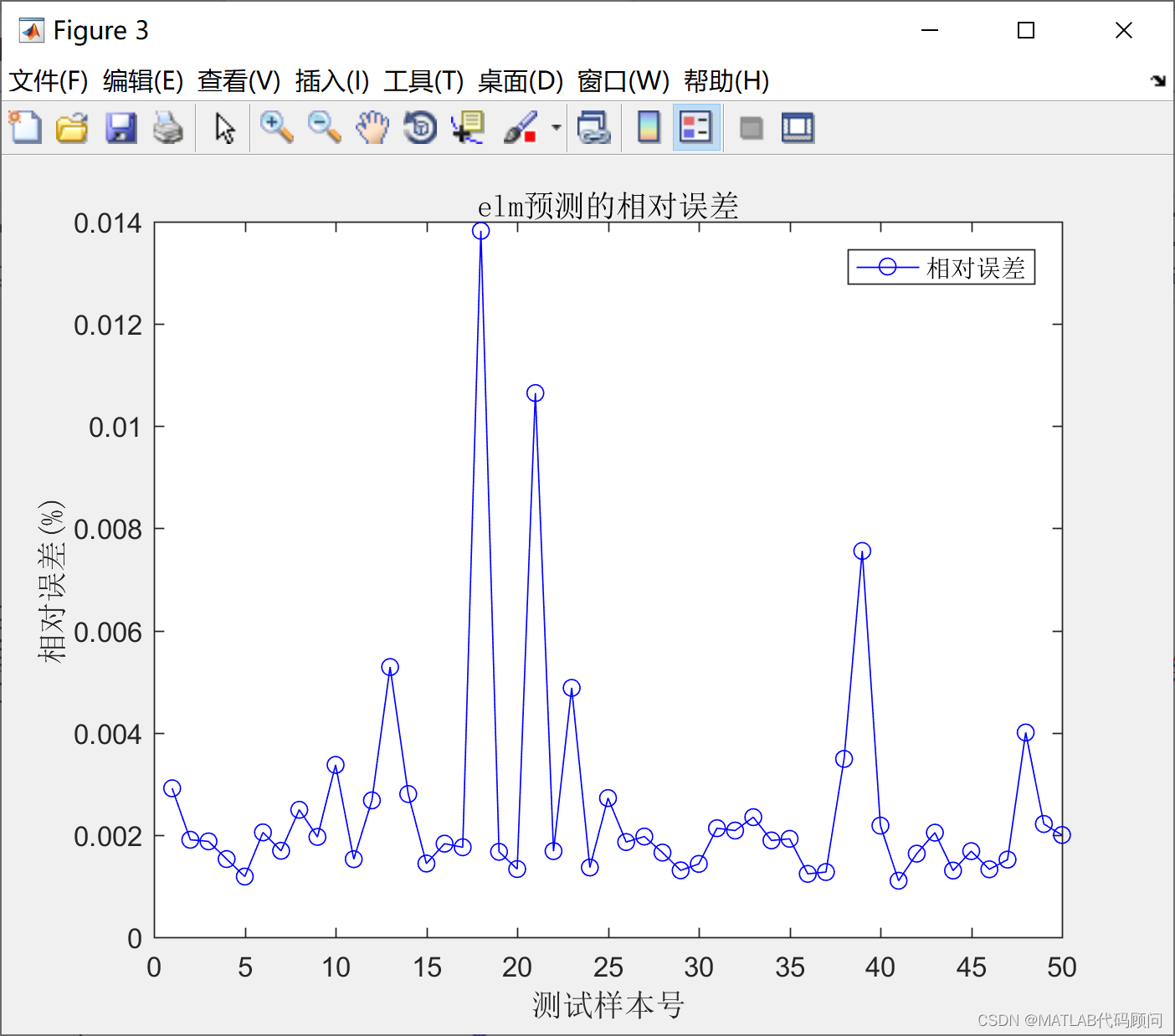
Task: Toggle the Insert Legend button off
Action: [x=696, y=127]
